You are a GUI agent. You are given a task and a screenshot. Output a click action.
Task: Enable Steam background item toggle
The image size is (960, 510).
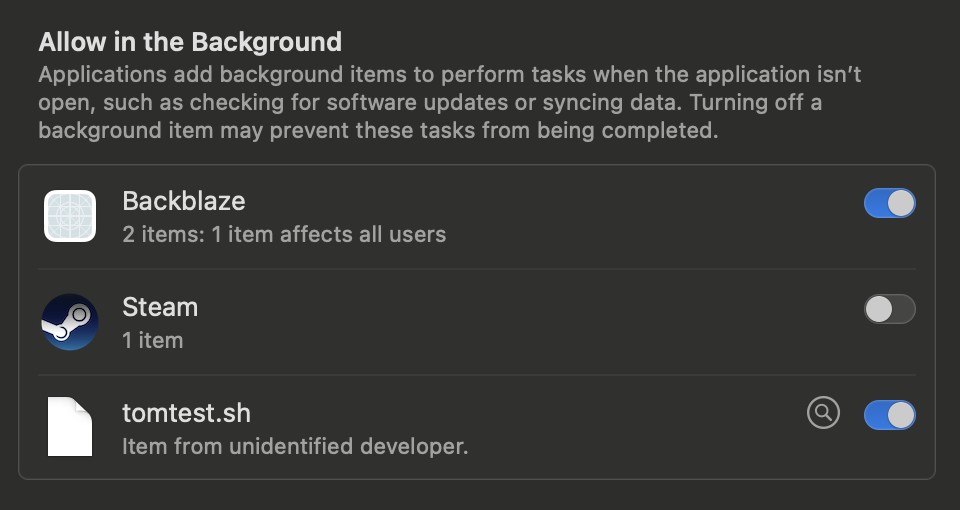pyautogui.click(x=890, y=309)
